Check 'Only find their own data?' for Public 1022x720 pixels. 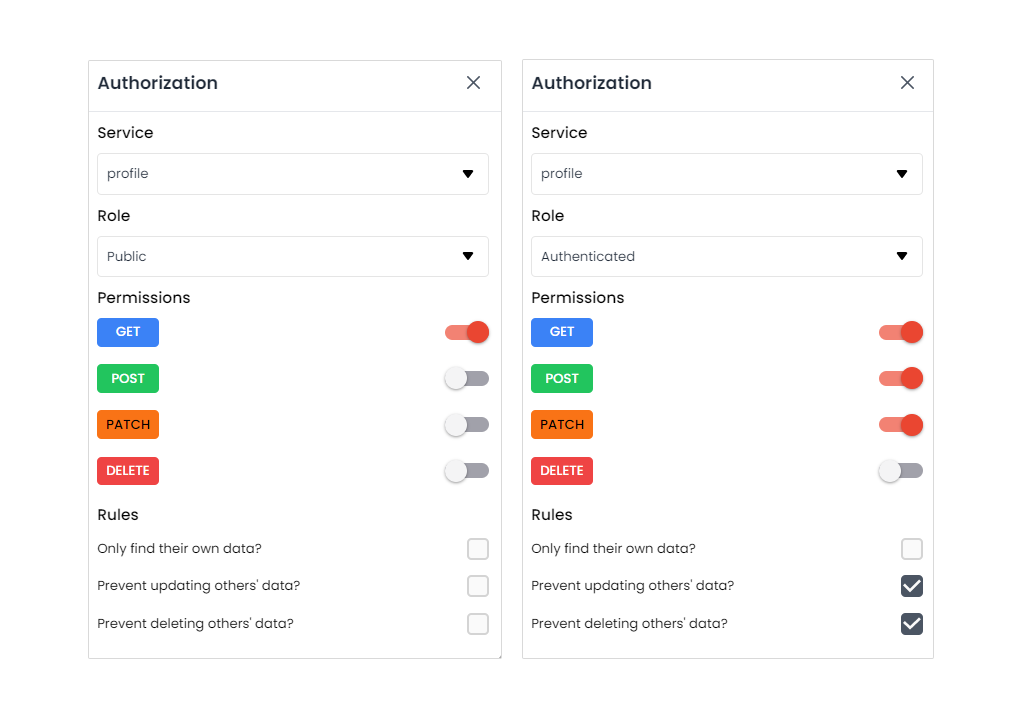pos(478,549)
